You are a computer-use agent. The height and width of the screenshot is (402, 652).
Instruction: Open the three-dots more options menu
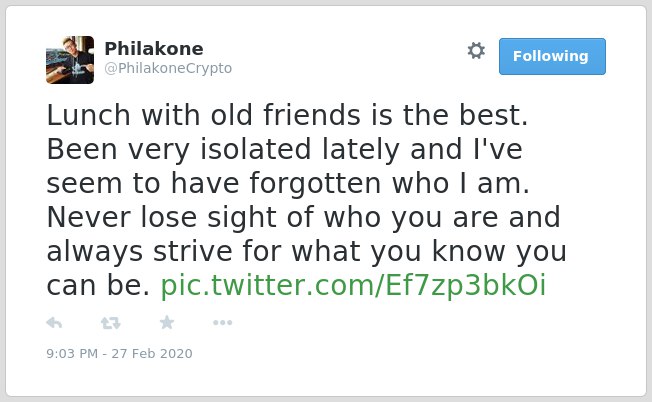pyautogui.click(x=222, y=323)
